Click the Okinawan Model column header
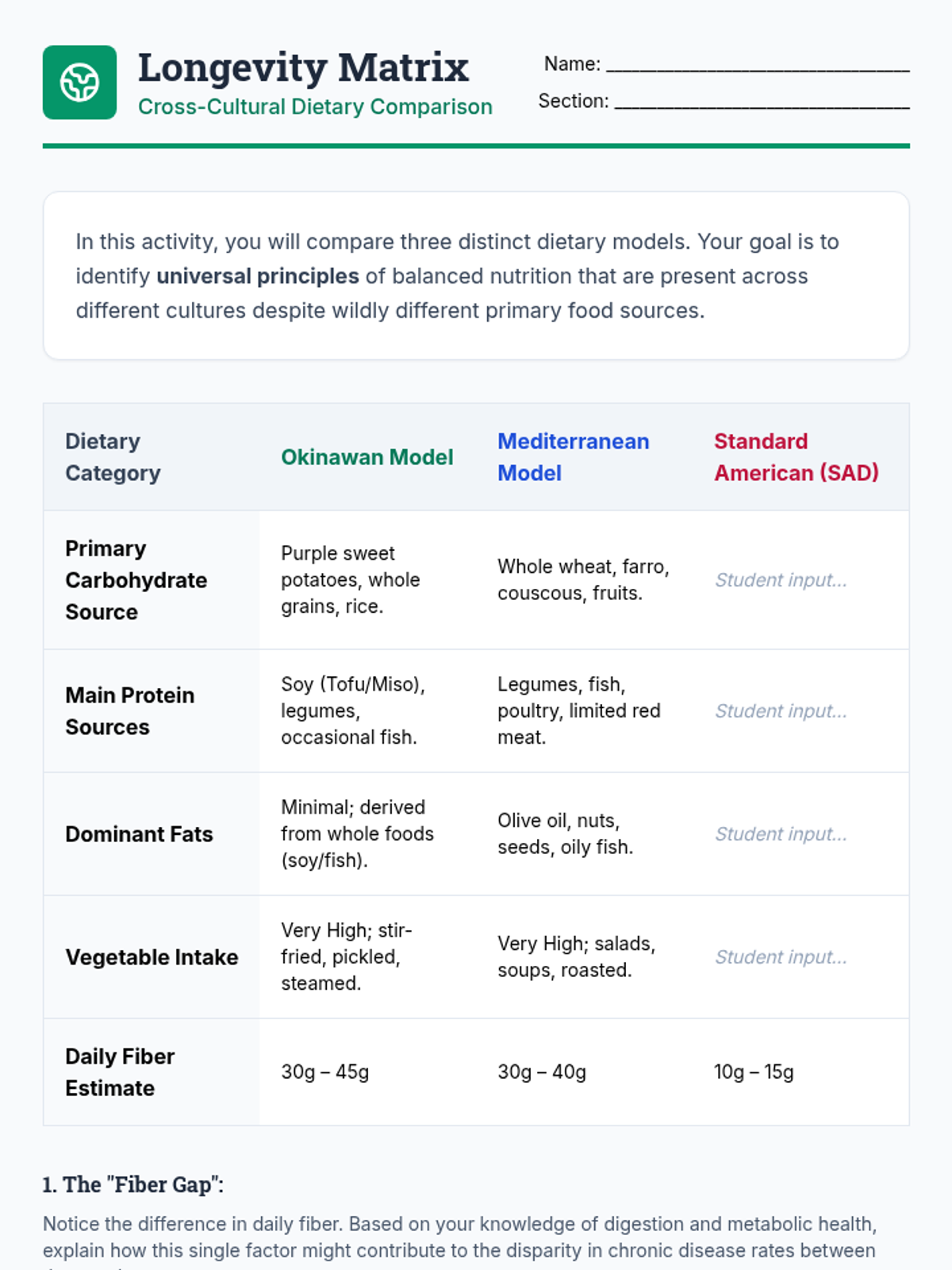952x1270 pixels. (367, 457)
